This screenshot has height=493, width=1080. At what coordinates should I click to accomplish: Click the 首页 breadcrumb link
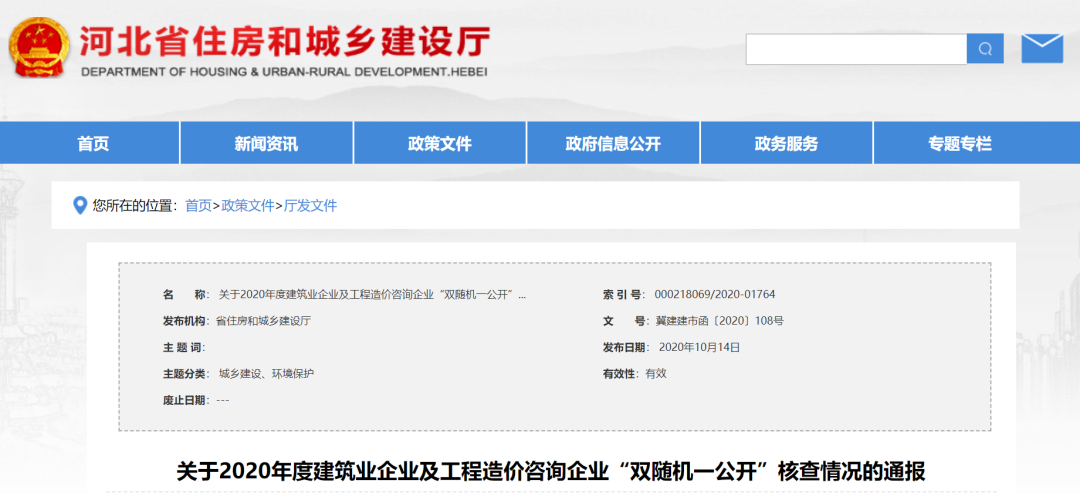[x=198, y=206]
